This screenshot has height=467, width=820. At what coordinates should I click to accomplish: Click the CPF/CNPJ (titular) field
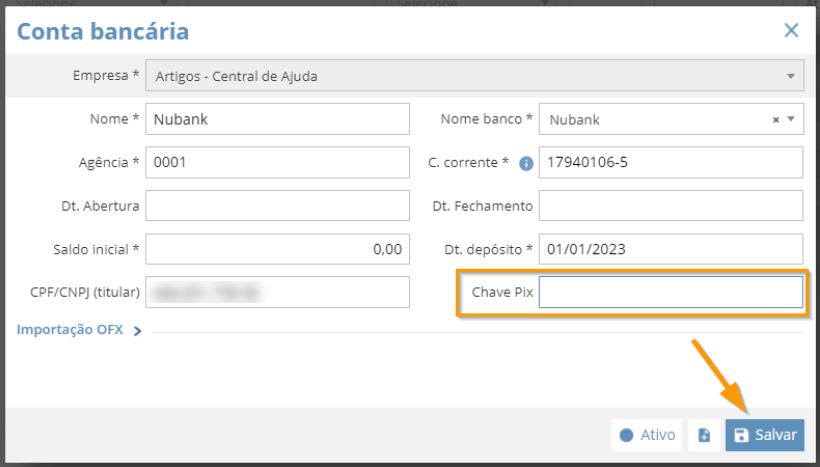[x=277, y=292]
